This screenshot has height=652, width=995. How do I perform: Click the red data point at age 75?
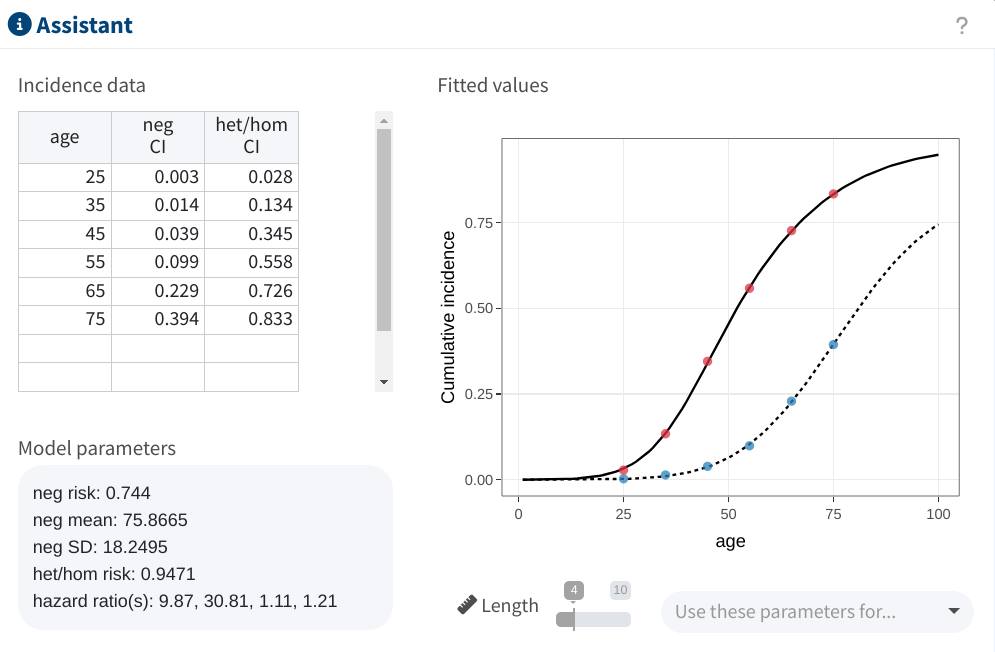833,194
